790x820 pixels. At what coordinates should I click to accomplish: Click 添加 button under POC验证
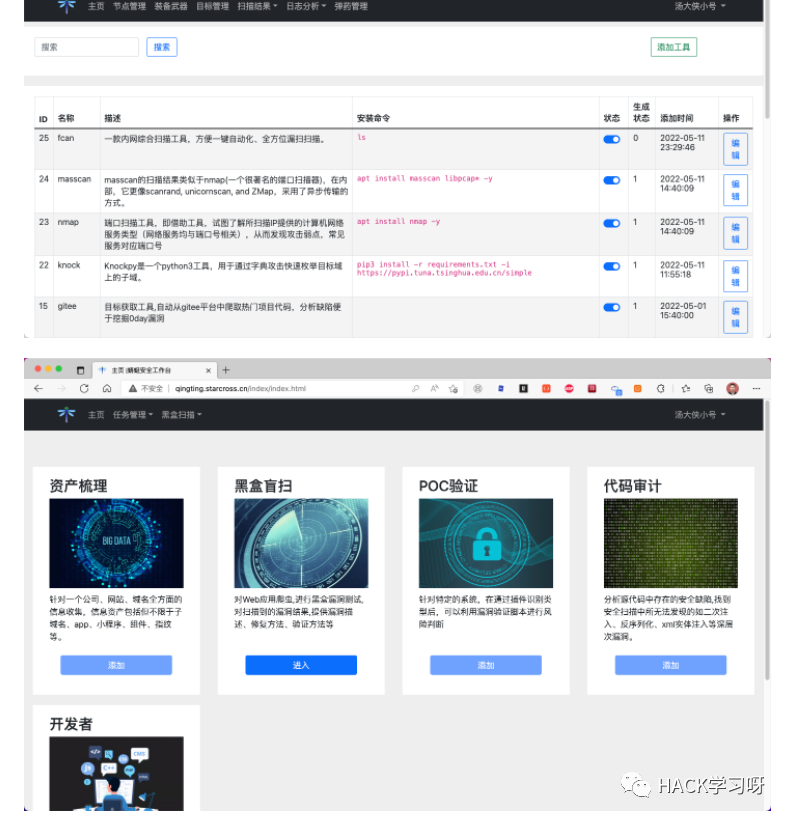(486, 665)
